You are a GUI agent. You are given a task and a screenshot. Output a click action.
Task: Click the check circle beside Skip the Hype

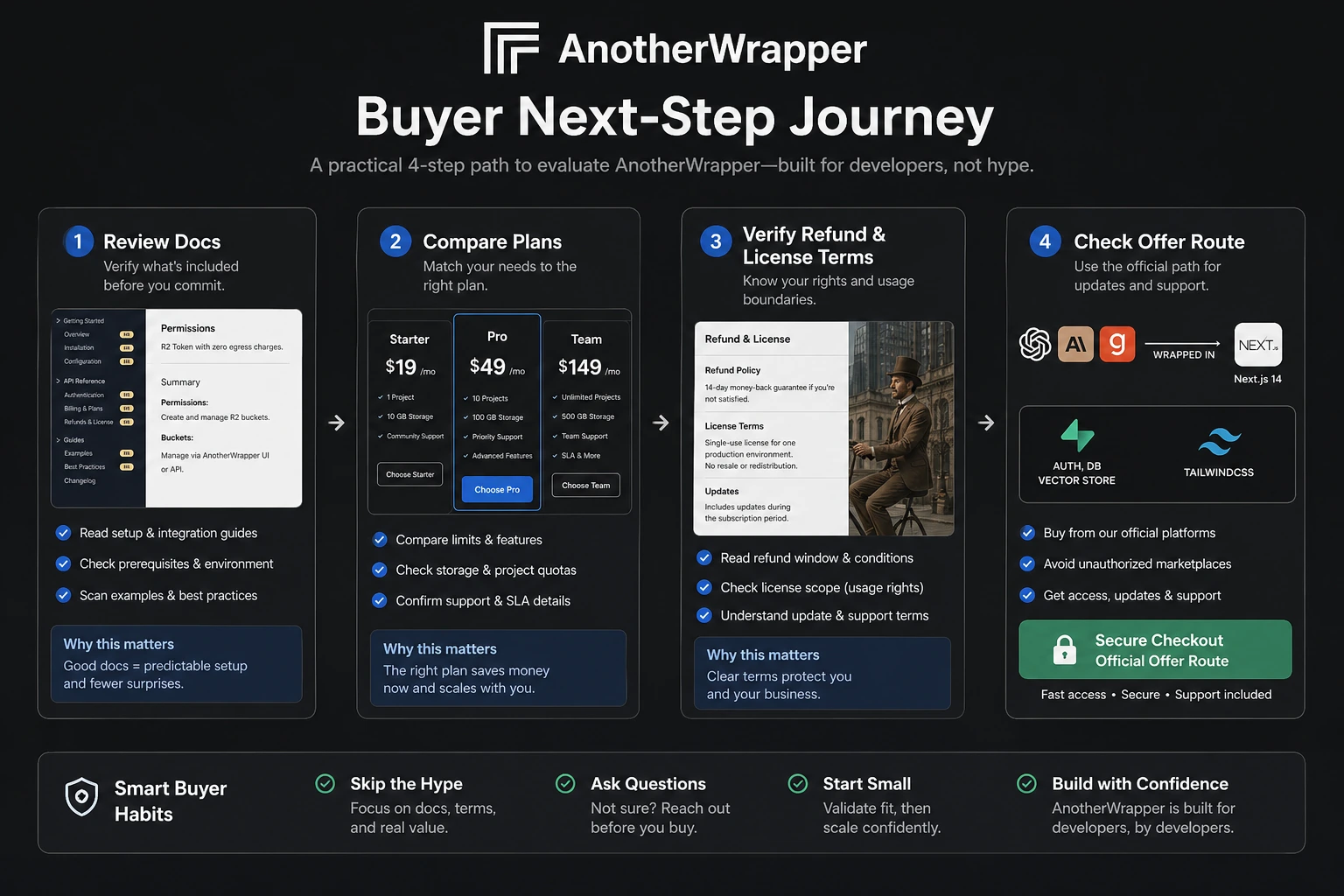pos(325,783)
